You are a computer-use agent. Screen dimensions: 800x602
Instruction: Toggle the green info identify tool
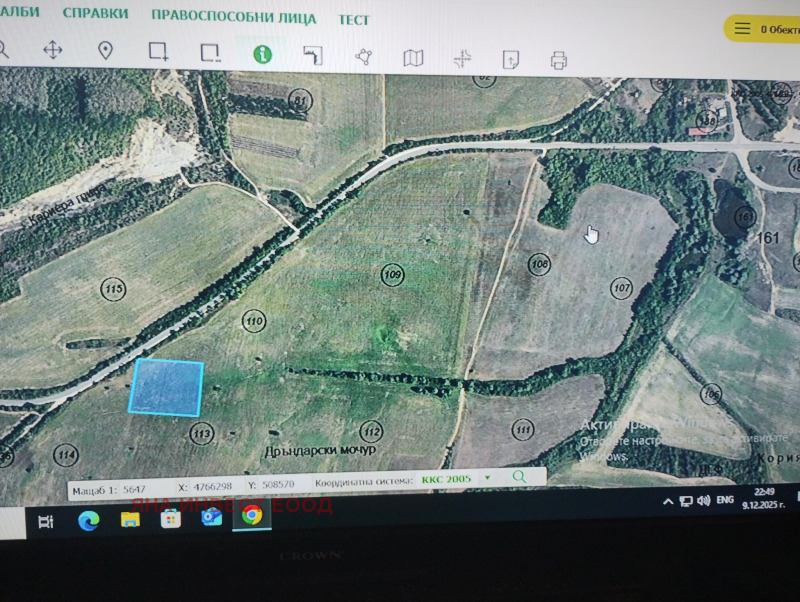(x=262, y=54)
